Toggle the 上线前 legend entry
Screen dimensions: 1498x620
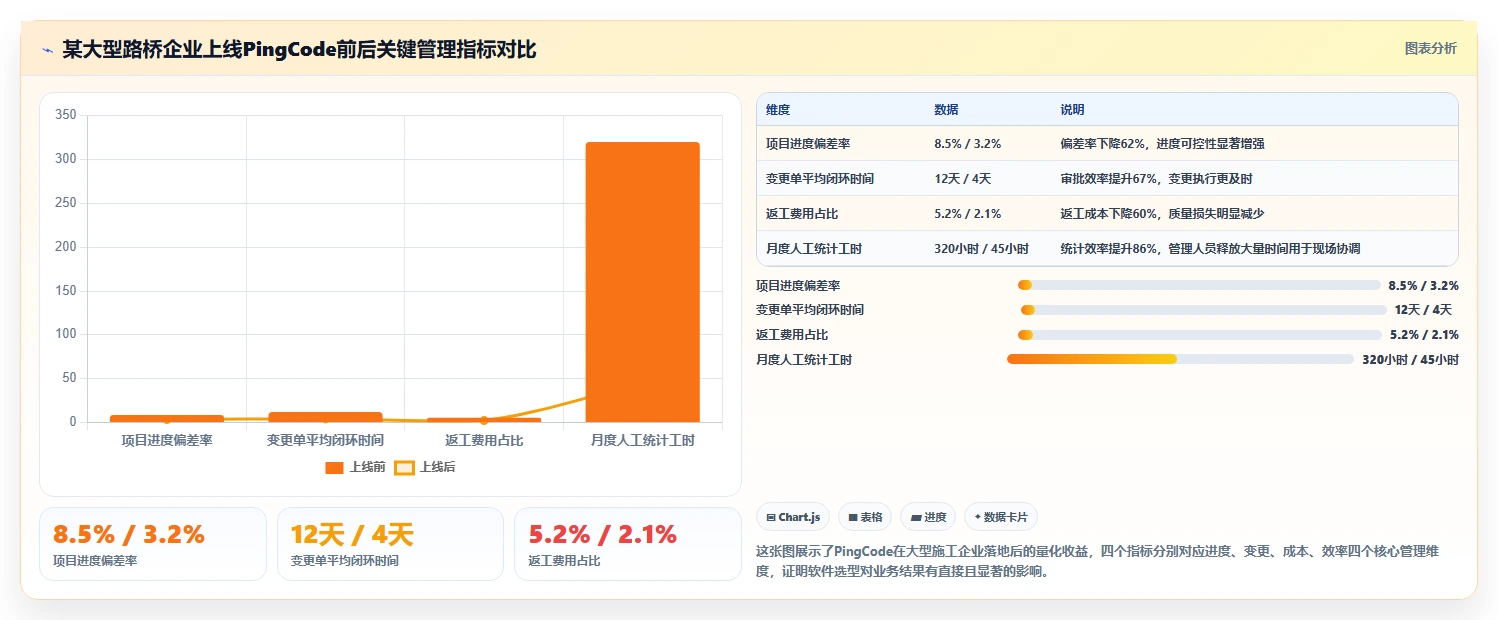tap(355, 467)
